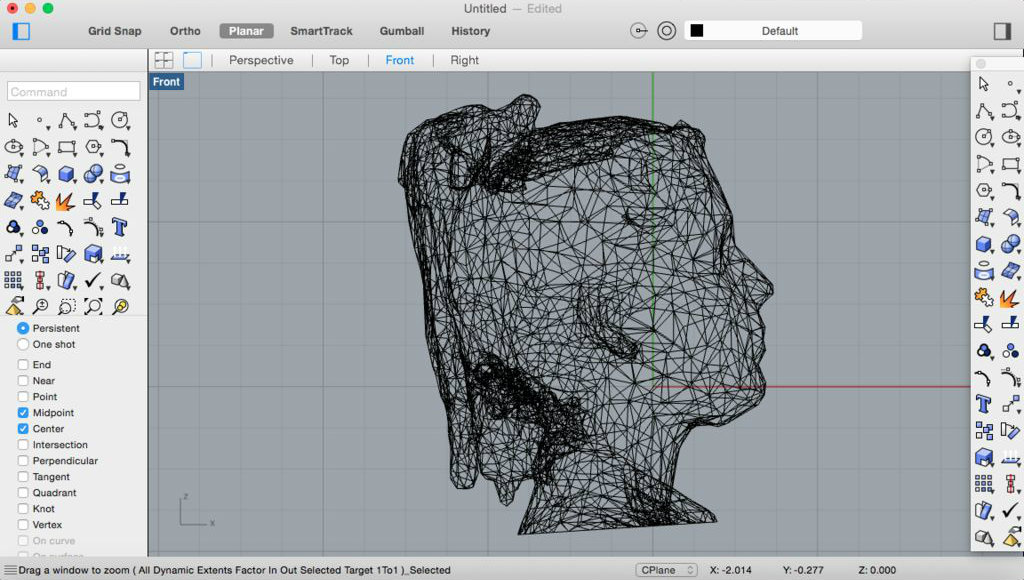Toggle the left sidebar panel icon
This screenshot has width=1024, height=580.
(x=22, y=31)
